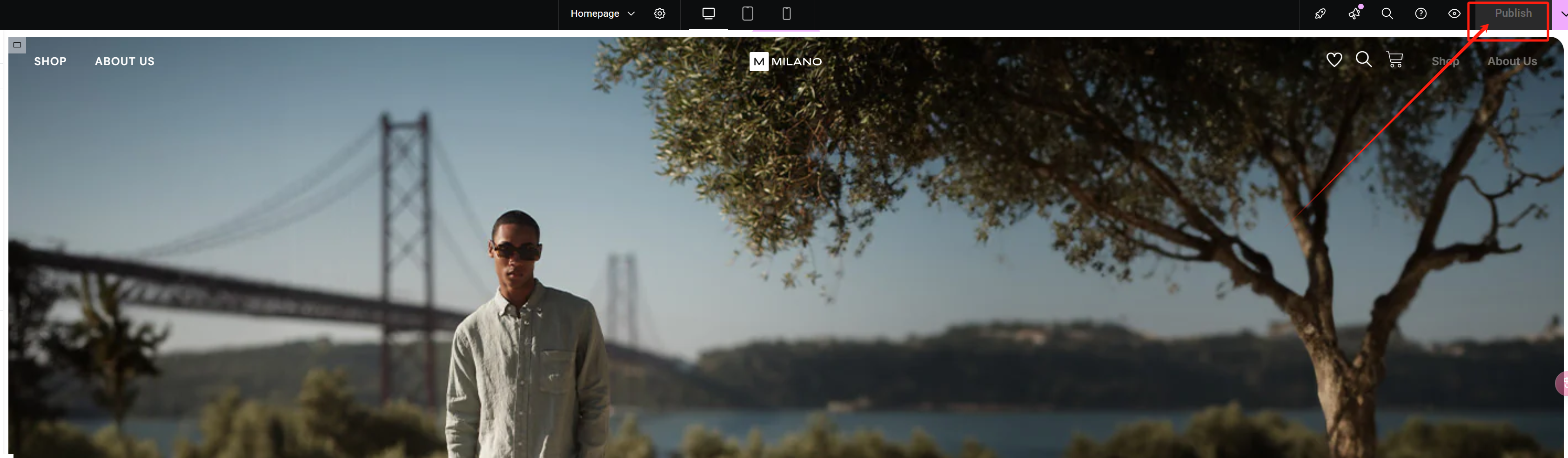This screenshot has width=1568, height=458.
Task: Open the megaphone what's new notifications
Action: [x=1354, y=13]
